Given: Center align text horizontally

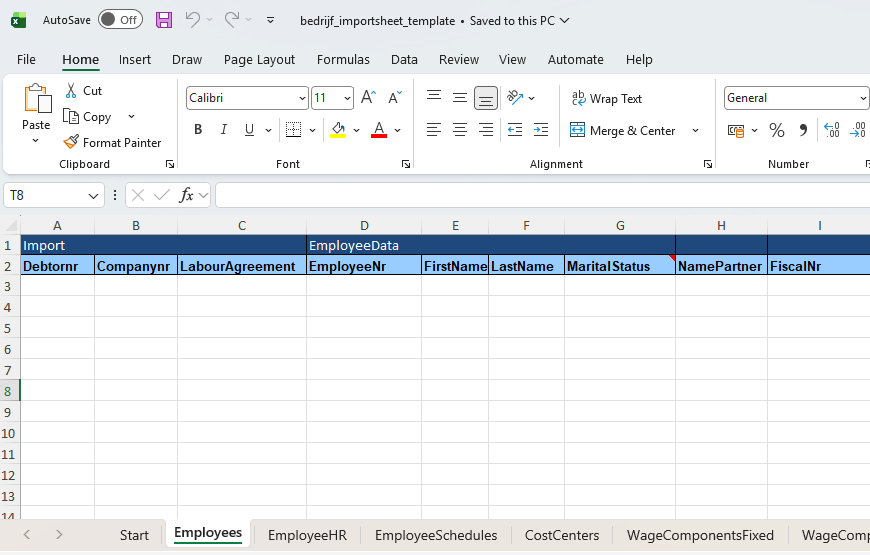Looking at the screenshot, I should [x=460, y=130].
